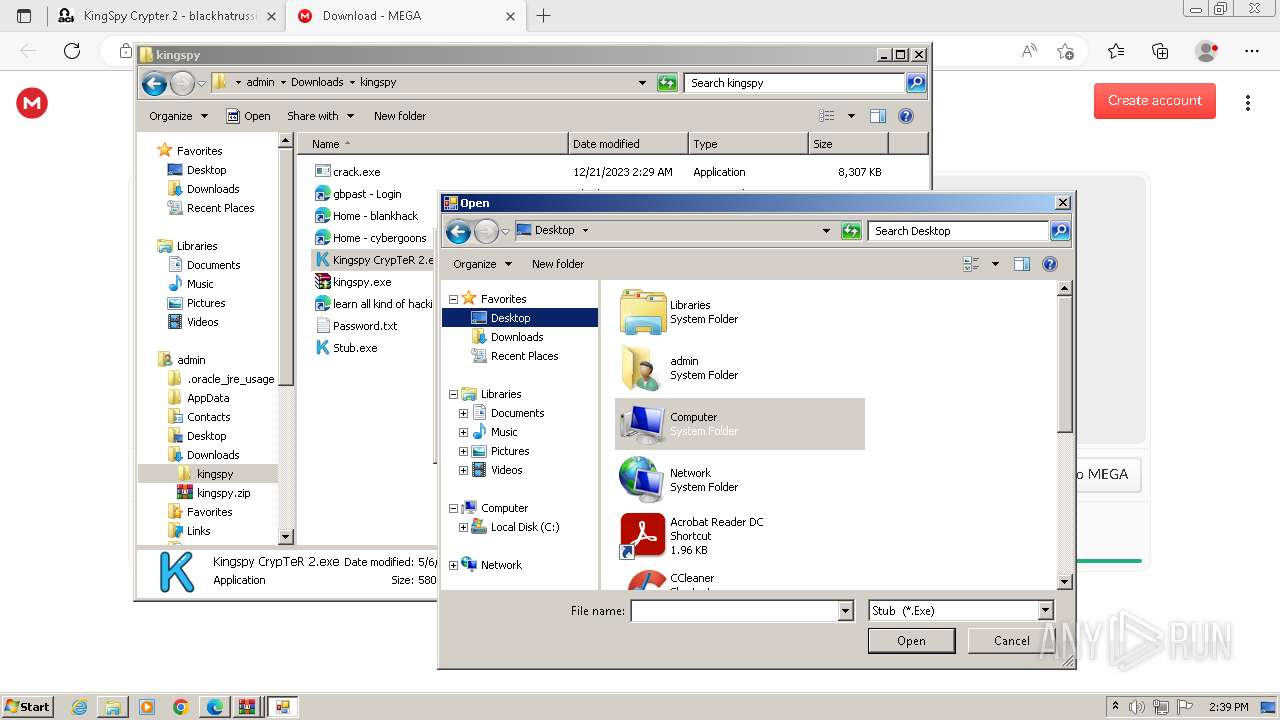Toggle the preview pane icon in the Open dialog
This screenshot has width=1280, height=720.
pyautogui.click(x=1022, y=264)
